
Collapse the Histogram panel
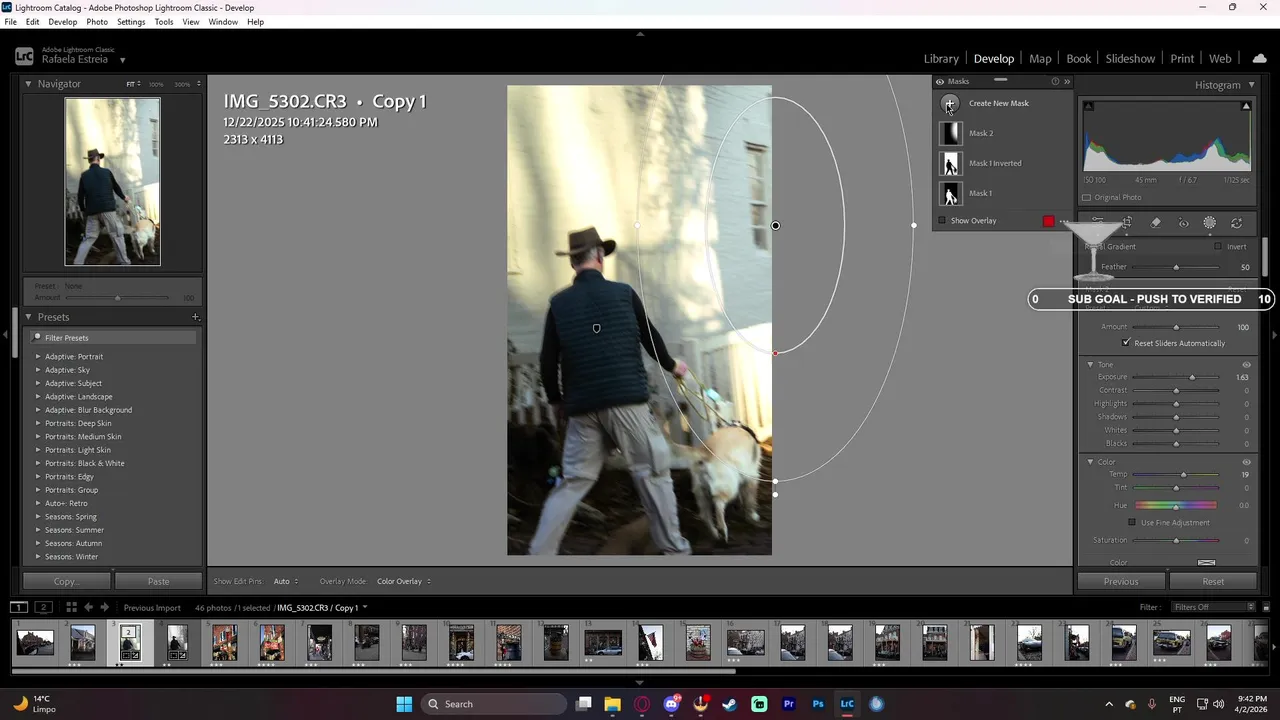(1251, 85)
